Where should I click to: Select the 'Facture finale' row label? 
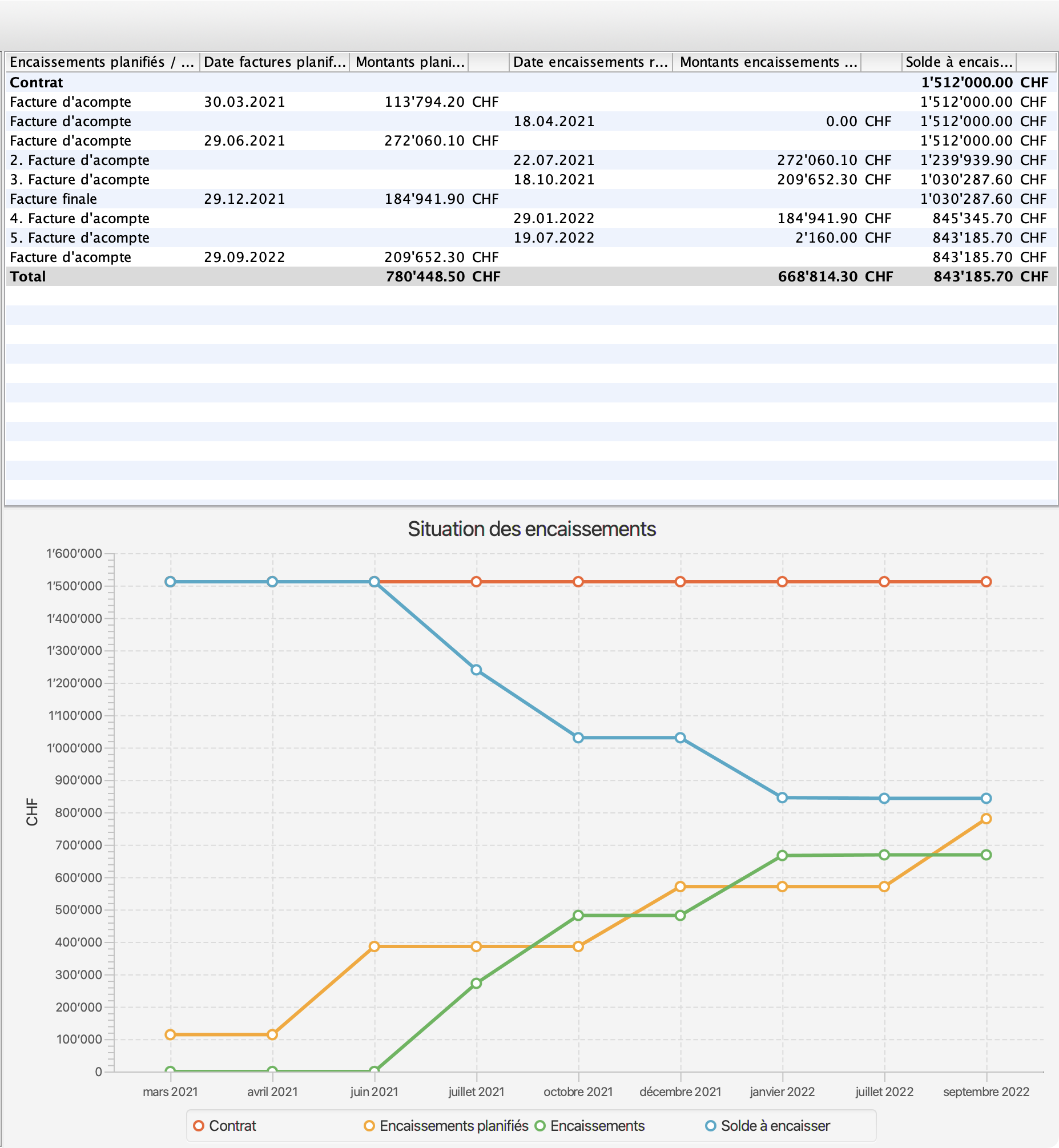pos(53,199)
